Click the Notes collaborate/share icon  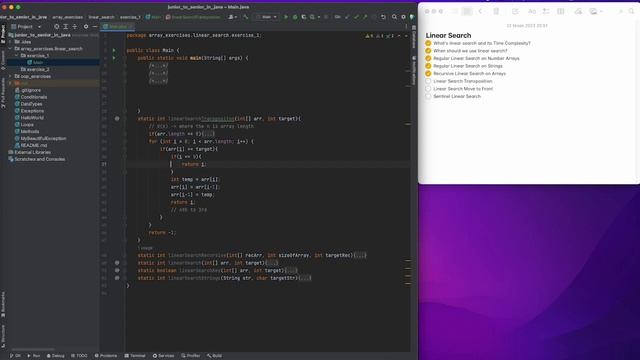(578, 11)
